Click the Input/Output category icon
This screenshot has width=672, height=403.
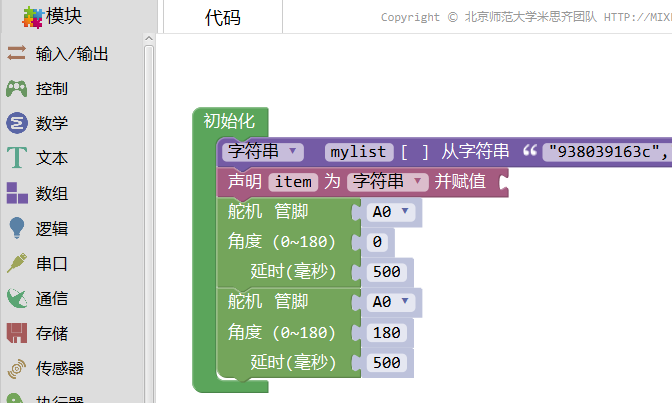coord(17,54)
